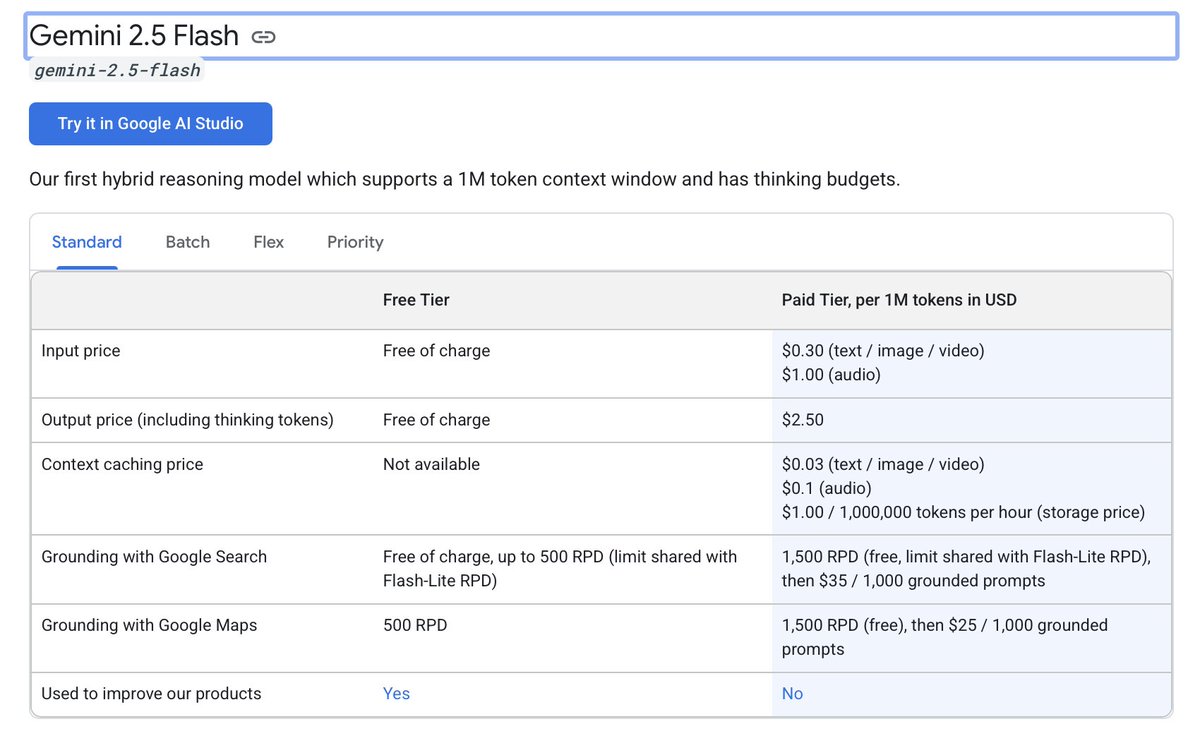Click the $35 / 1,000 grounded prompts cell

tap(966, 569)
